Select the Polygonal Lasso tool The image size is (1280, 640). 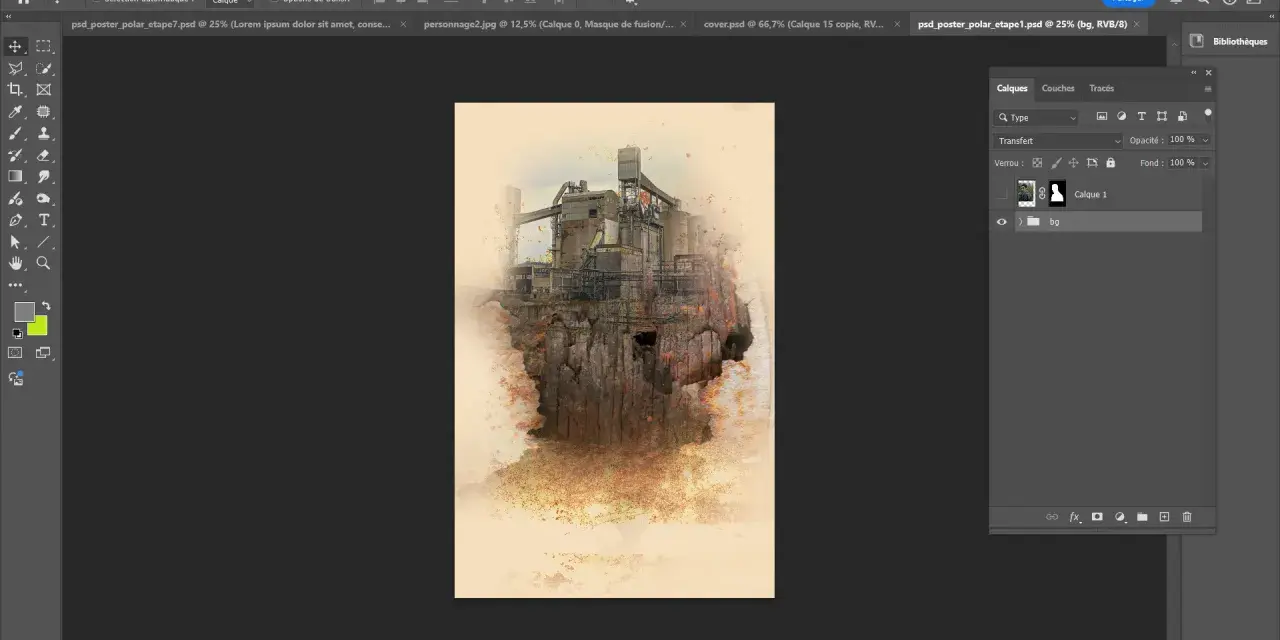15,68
